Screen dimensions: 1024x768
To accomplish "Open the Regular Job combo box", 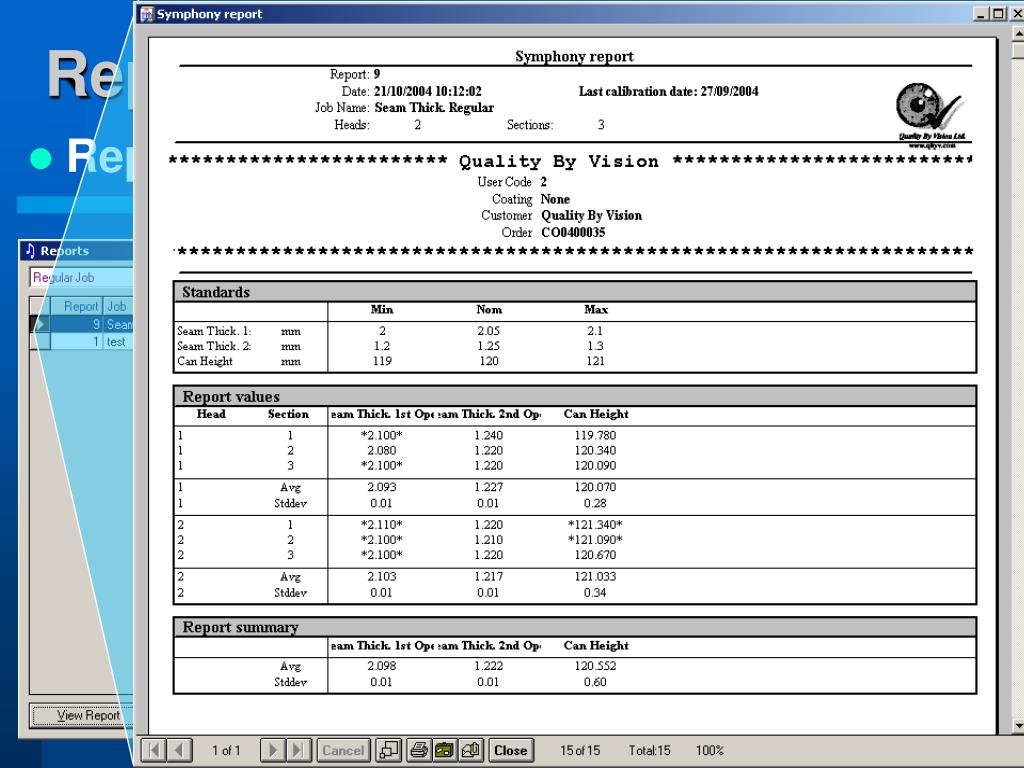I will tap(81, 278).
